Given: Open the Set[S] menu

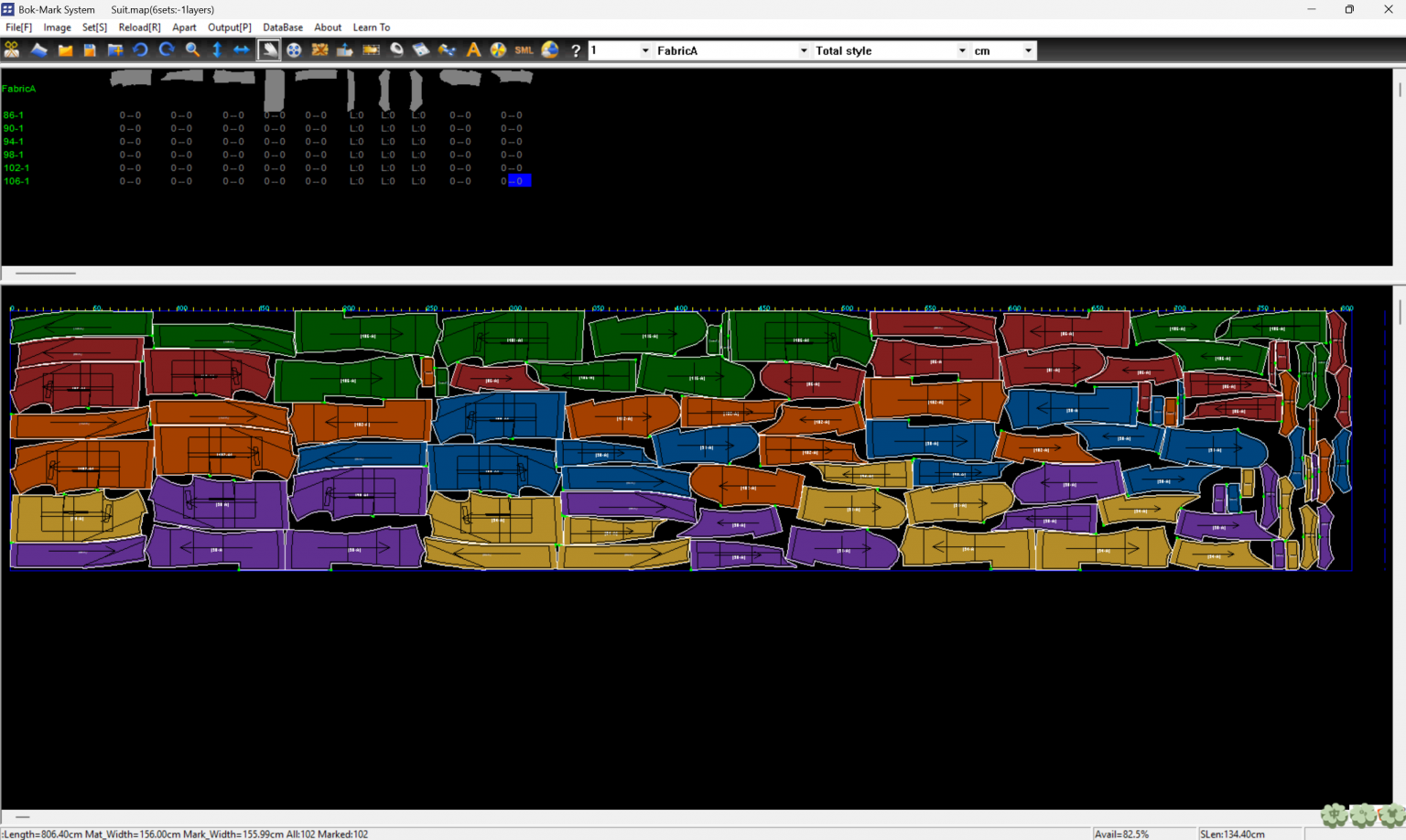Looking at the screenshot, I should click(x=94, y=27).
